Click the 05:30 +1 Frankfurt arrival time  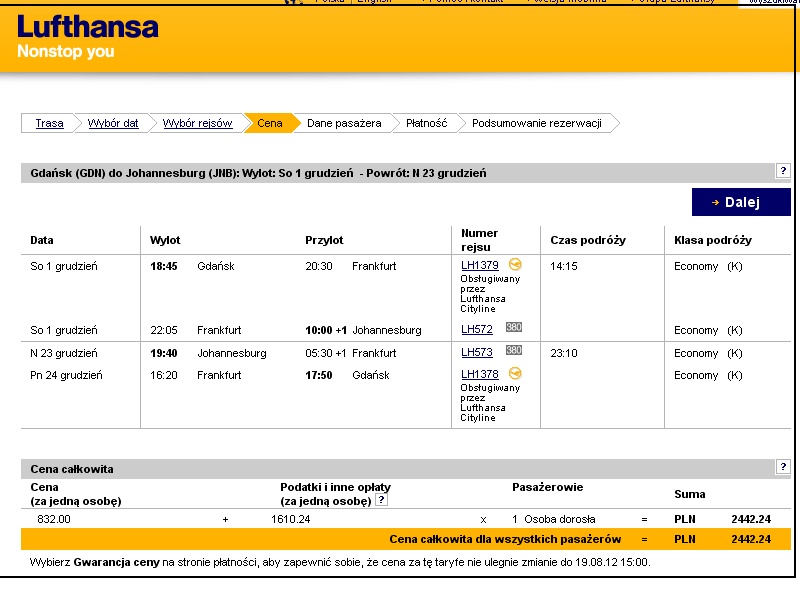[x=326, y=353]
